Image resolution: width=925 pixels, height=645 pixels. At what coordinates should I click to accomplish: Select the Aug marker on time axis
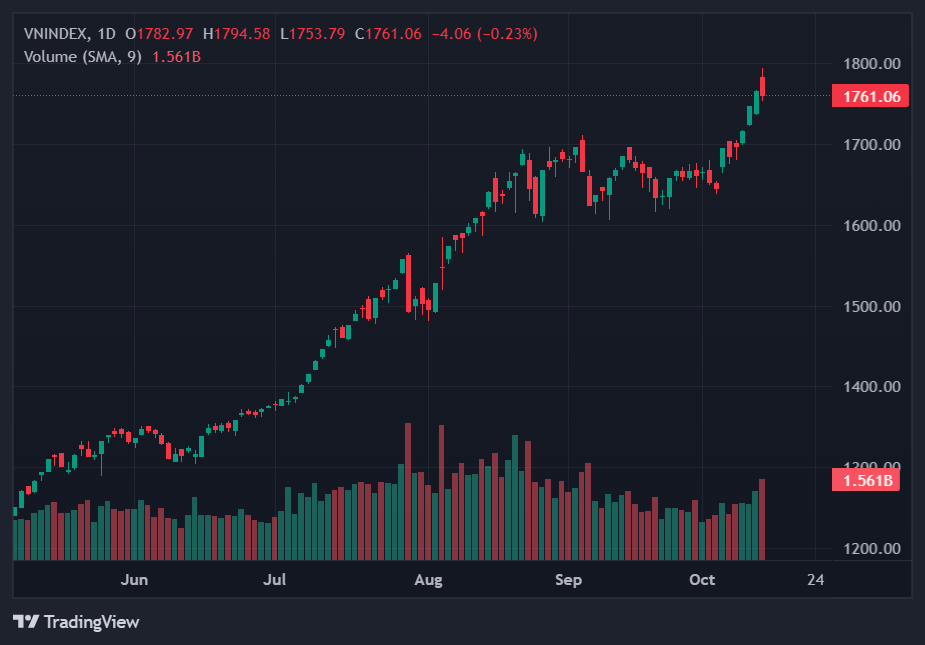click(428, 580)
